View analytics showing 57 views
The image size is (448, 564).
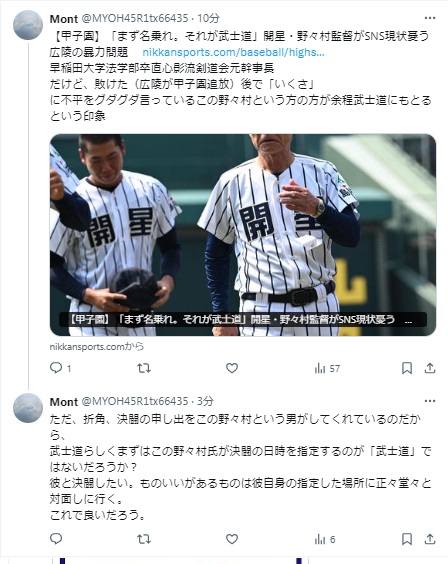pos(327,368)
